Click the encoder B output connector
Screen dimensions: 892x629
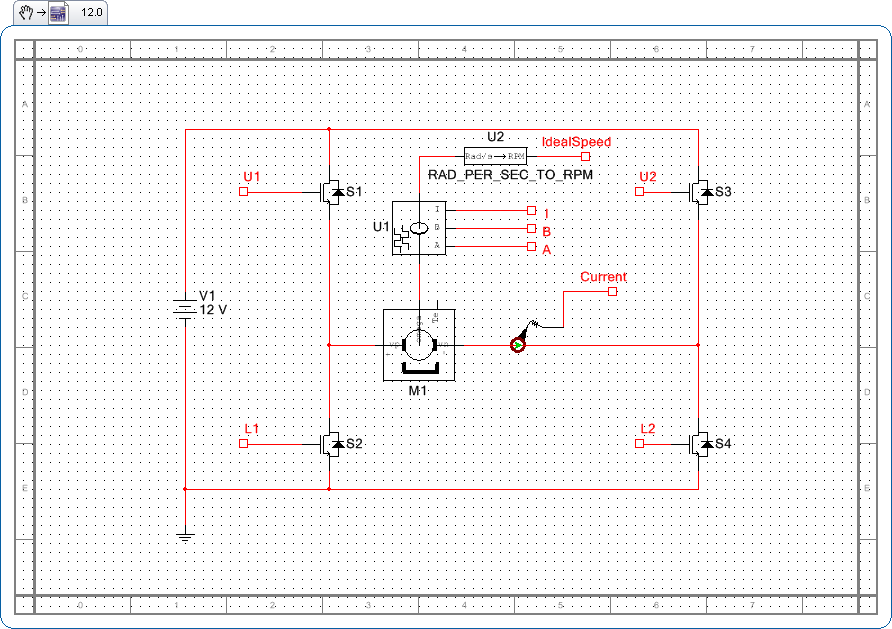coord(531,228)
